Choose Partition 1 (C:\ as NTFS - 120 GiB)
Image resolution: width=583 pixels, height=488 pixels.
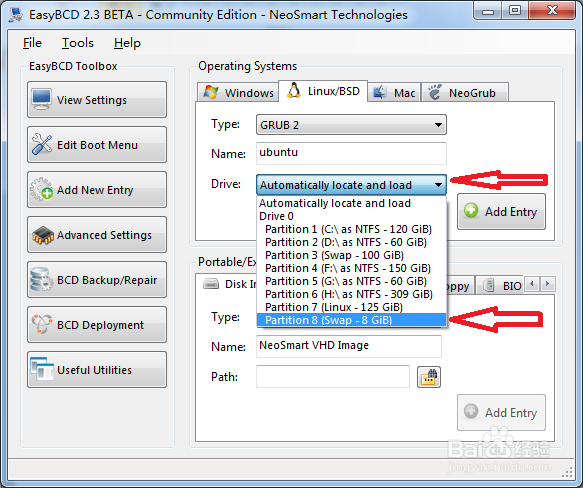(351, 229)
